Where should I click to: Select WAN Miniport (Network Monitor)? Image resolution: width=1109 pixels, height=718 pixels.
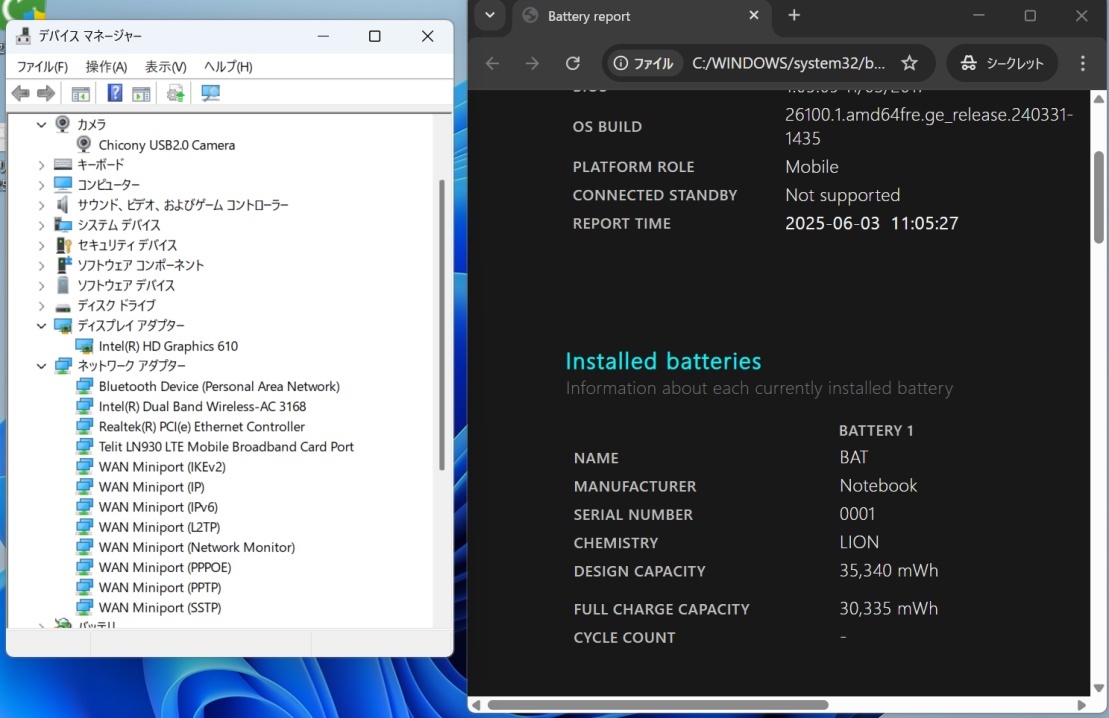pyautogui.click(x=197, y=548)
